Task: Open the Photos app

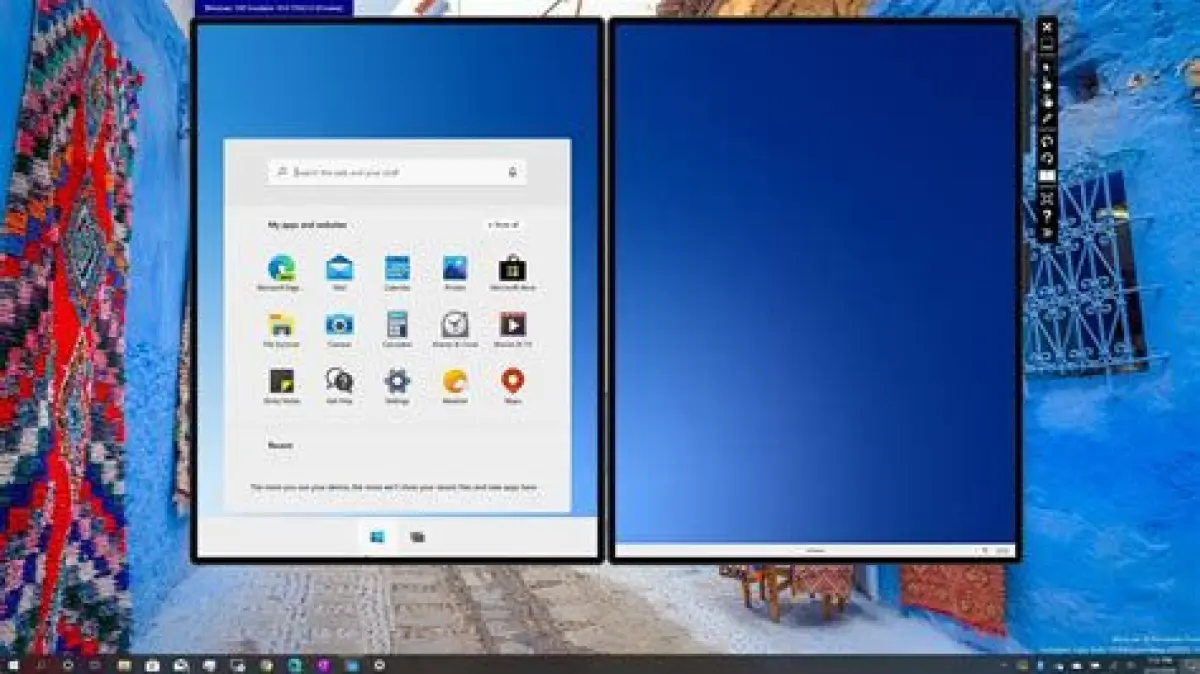Action: tap(455, 268)
